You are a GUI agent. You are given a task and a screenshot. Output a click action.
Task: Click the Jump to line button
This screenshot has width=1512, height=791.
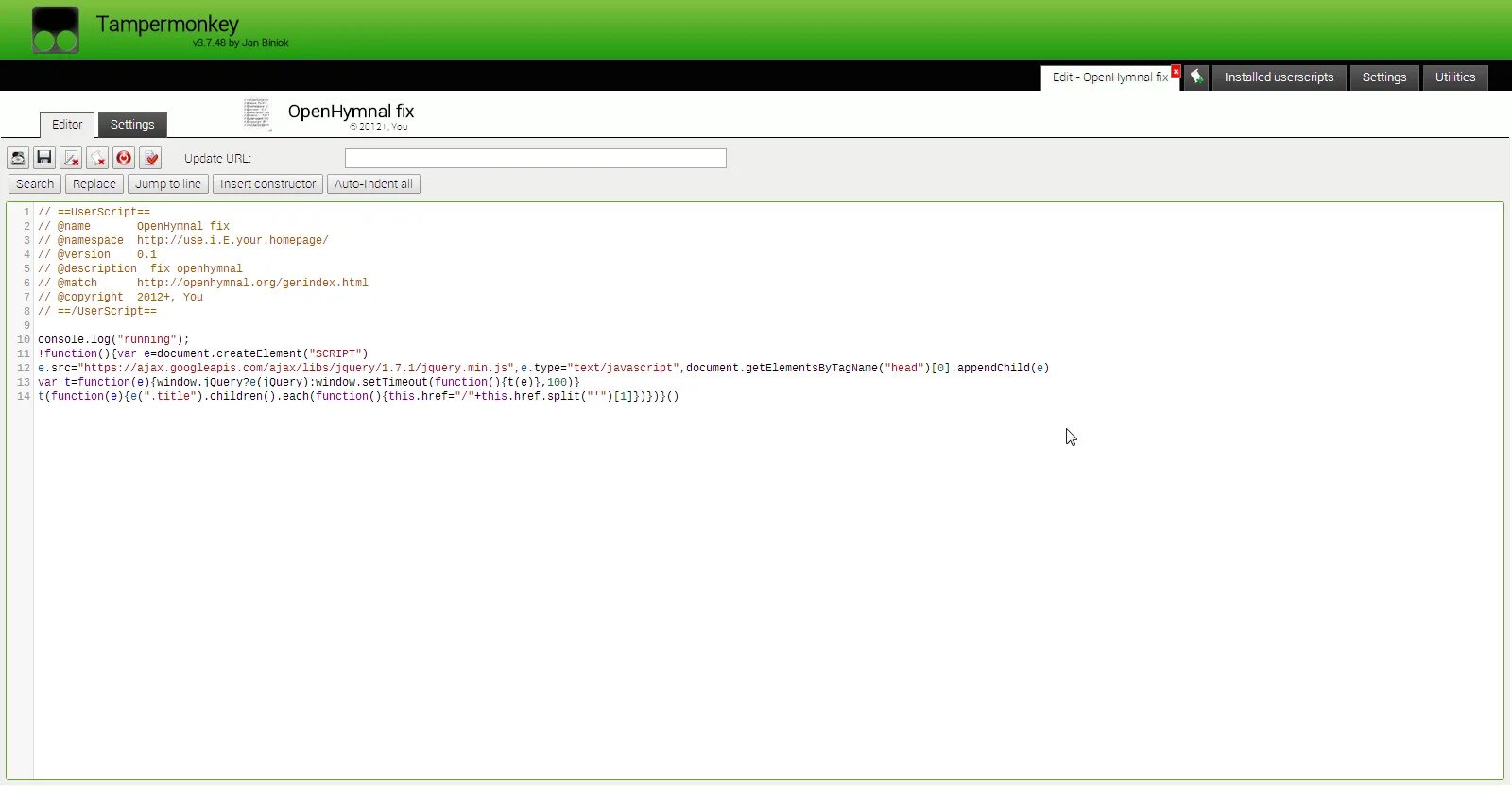click(168, 184)
